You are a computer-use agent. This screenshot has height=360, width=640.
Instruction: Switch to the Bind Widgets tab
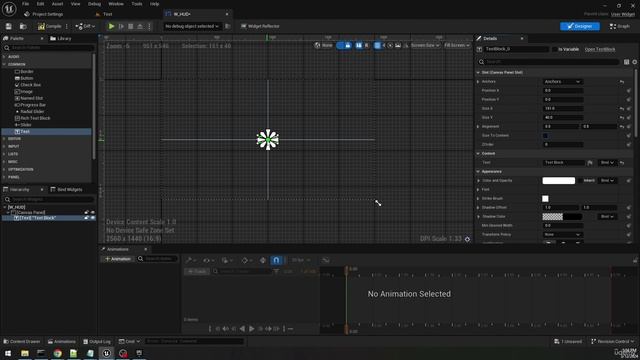pos(67,189)
